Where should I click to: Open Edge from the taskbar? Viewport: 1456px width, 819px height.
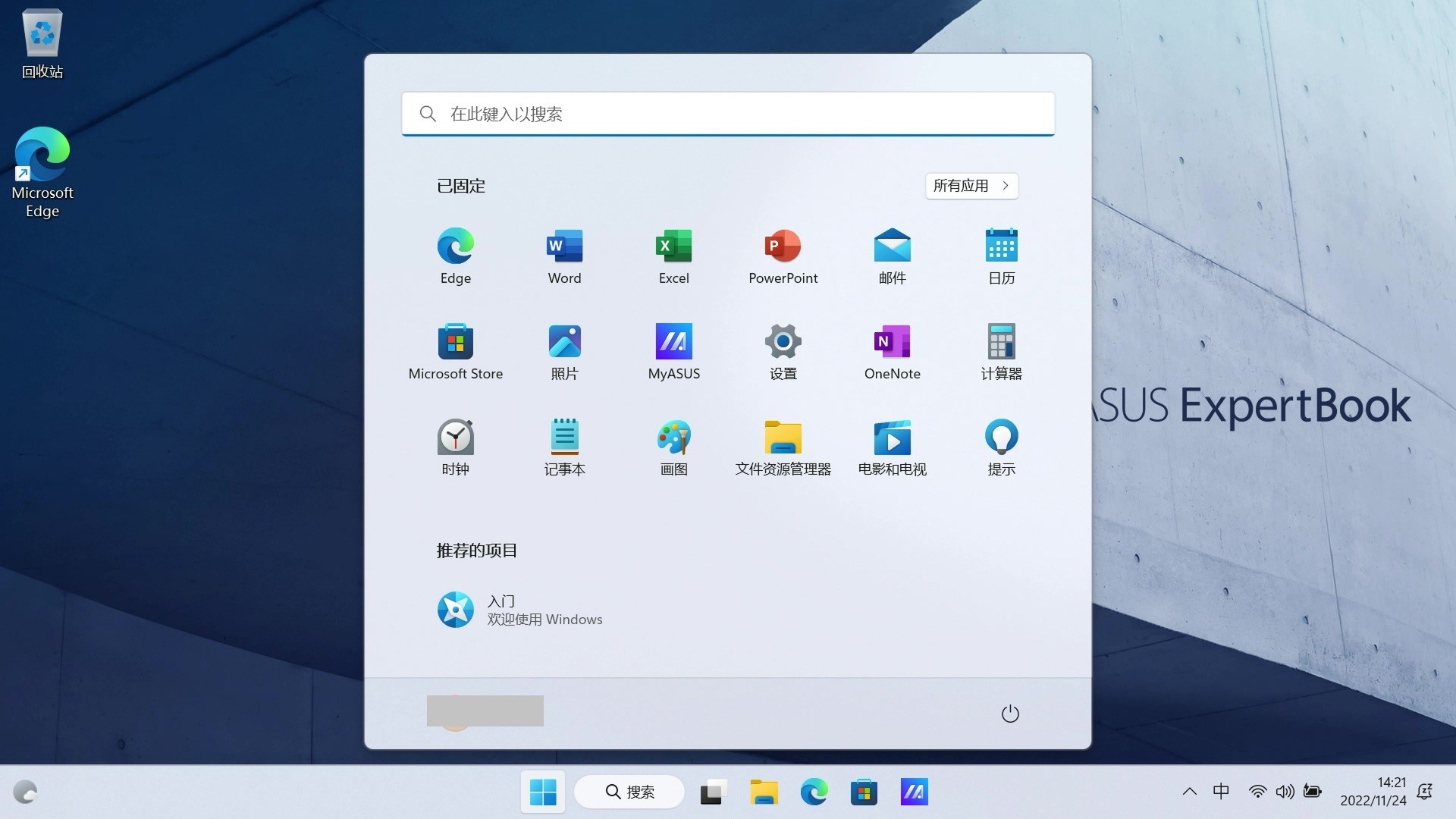814,792
